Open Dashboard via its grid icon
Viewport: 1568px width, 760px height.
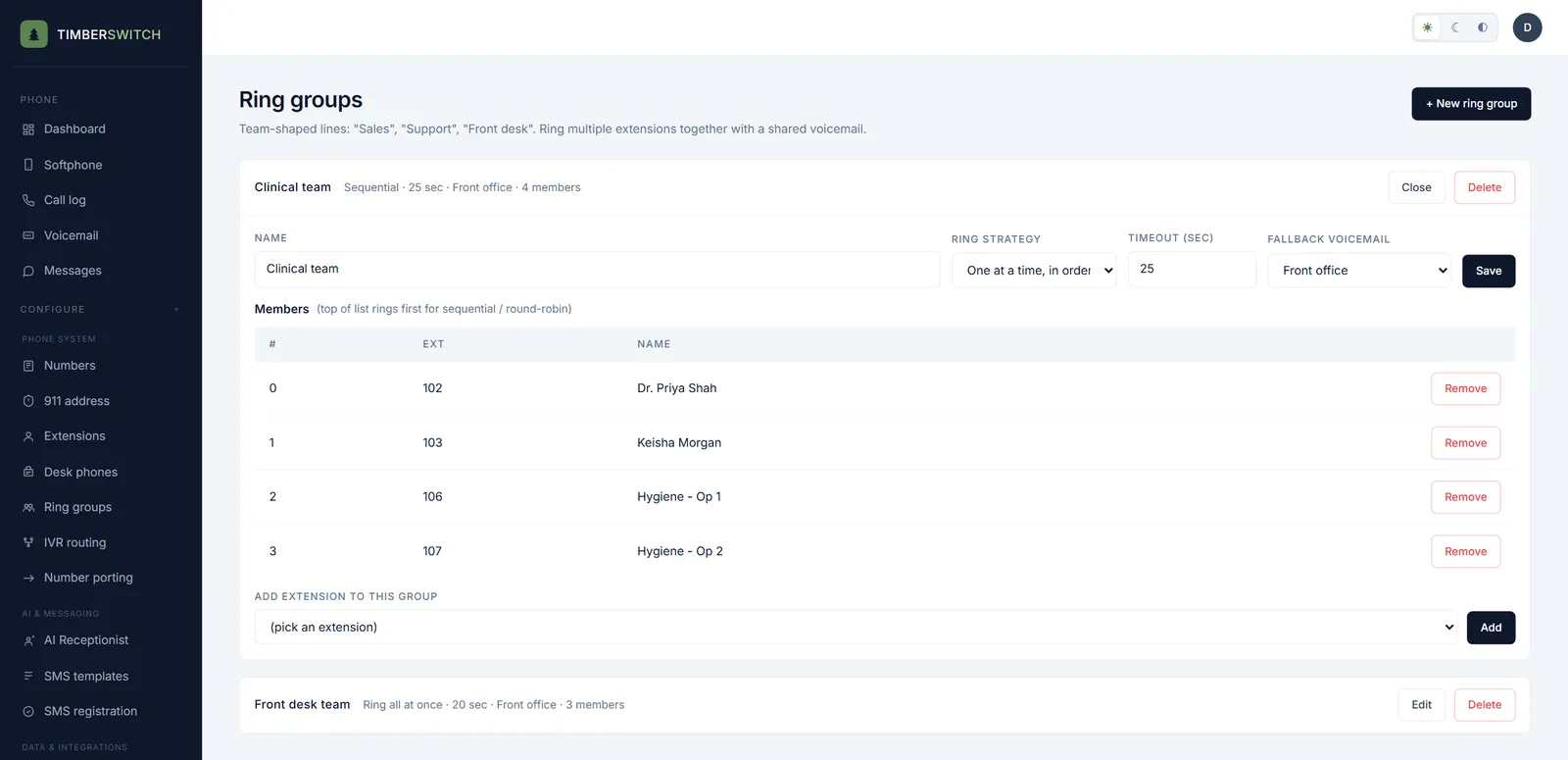click(x=28, y=129)
